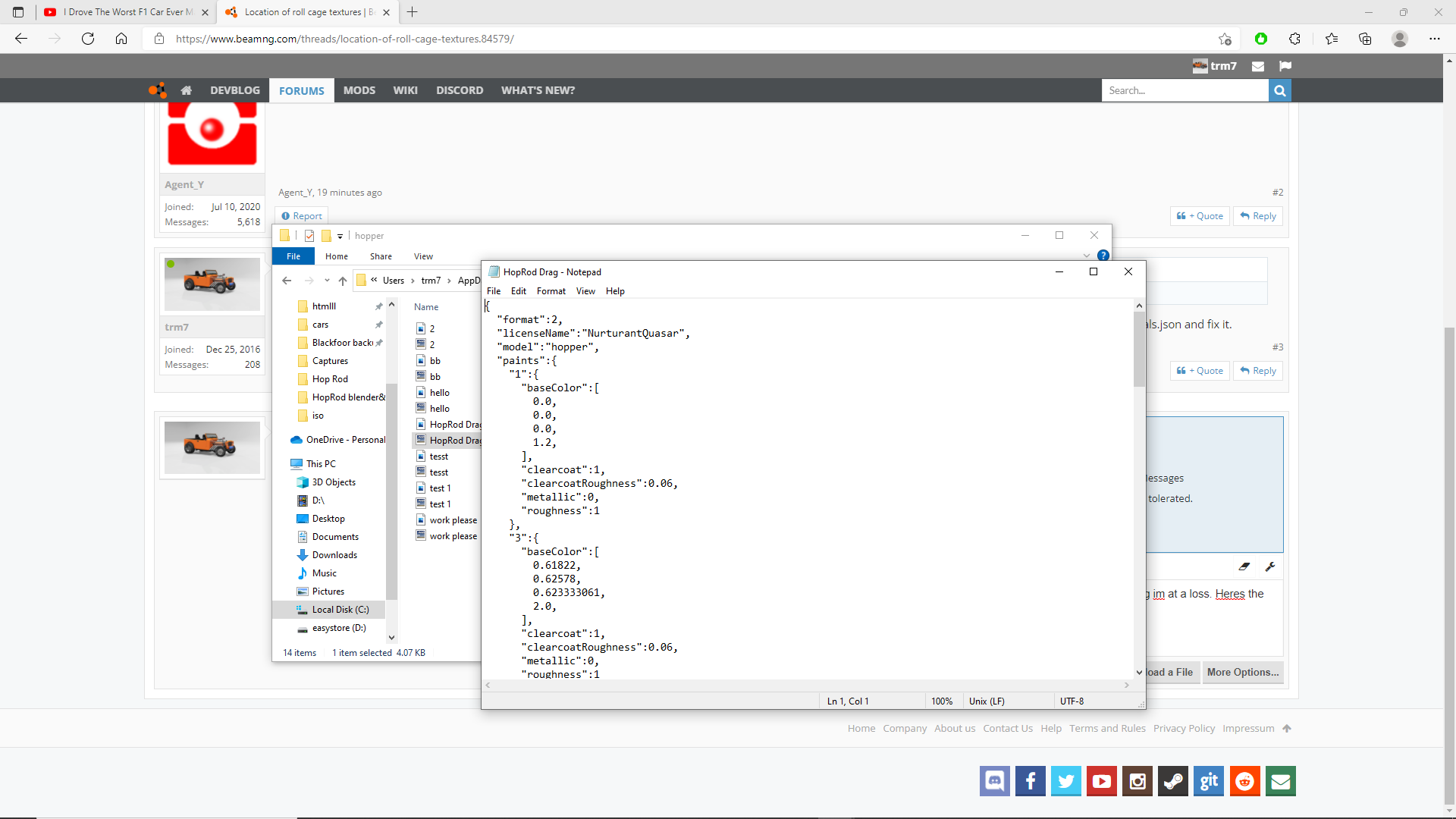Image resolution: width=1456 pixels, height=819 pixels.
Task: Open the Home ribbon tab in File Explorer
Action: tap(337, 256)
